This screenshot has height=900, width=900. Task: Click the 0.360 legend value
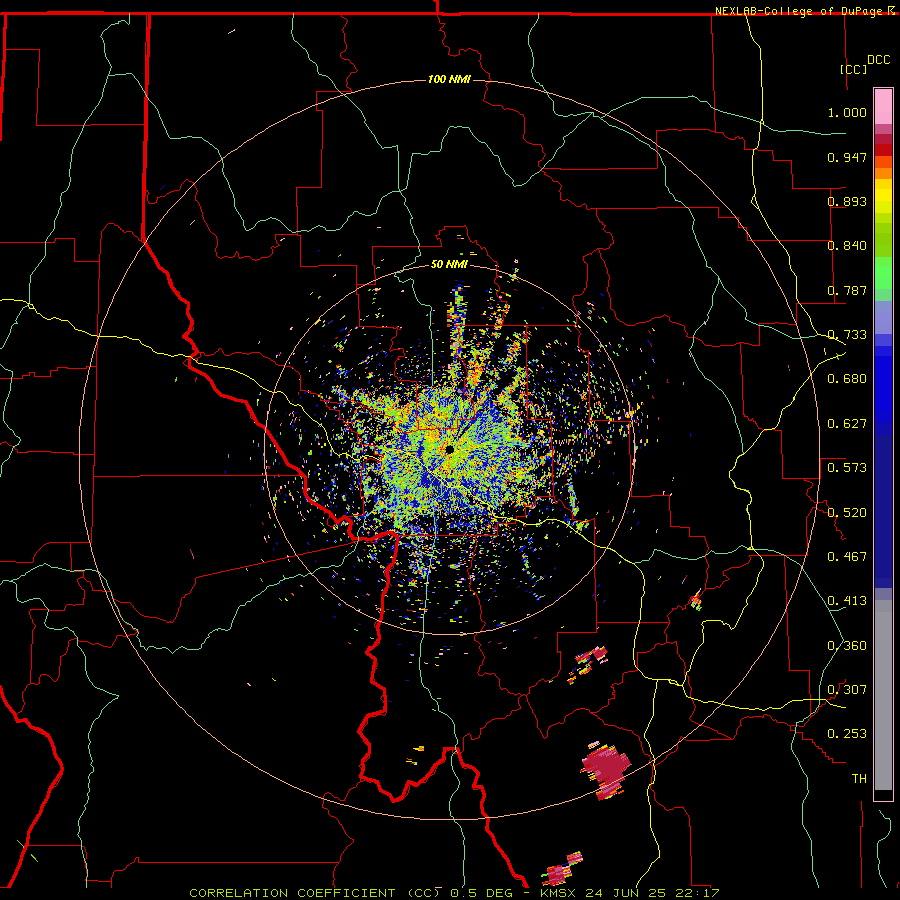(x=847, y=646)
